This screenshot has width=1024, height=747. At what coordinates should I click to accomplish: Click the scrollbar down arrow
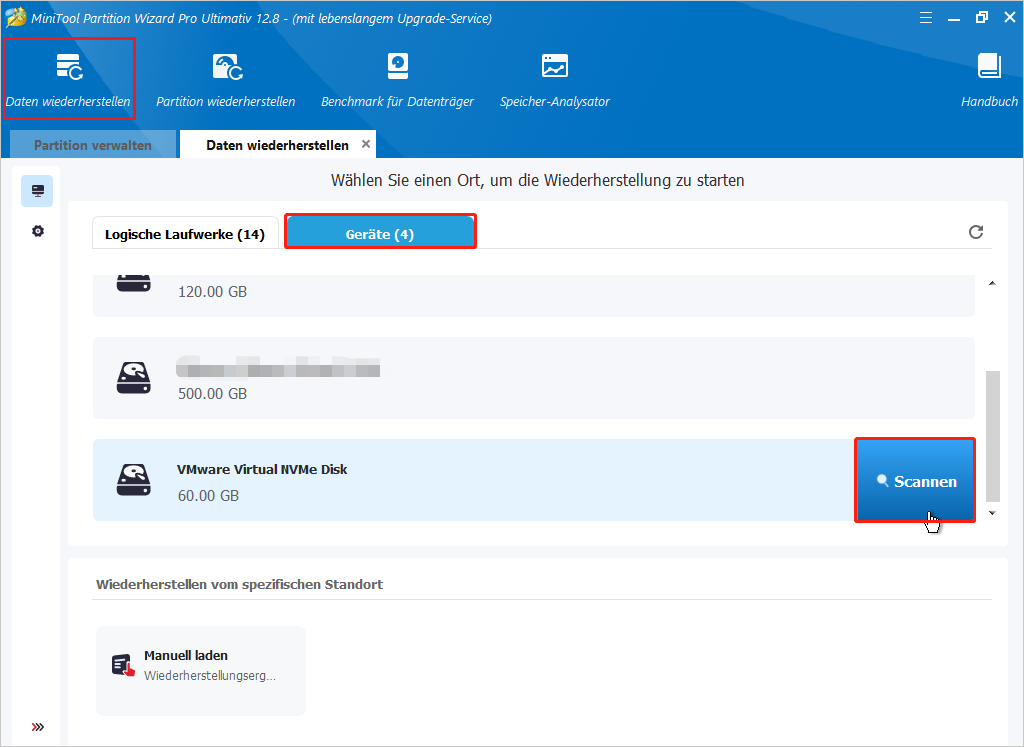[991, 512]
